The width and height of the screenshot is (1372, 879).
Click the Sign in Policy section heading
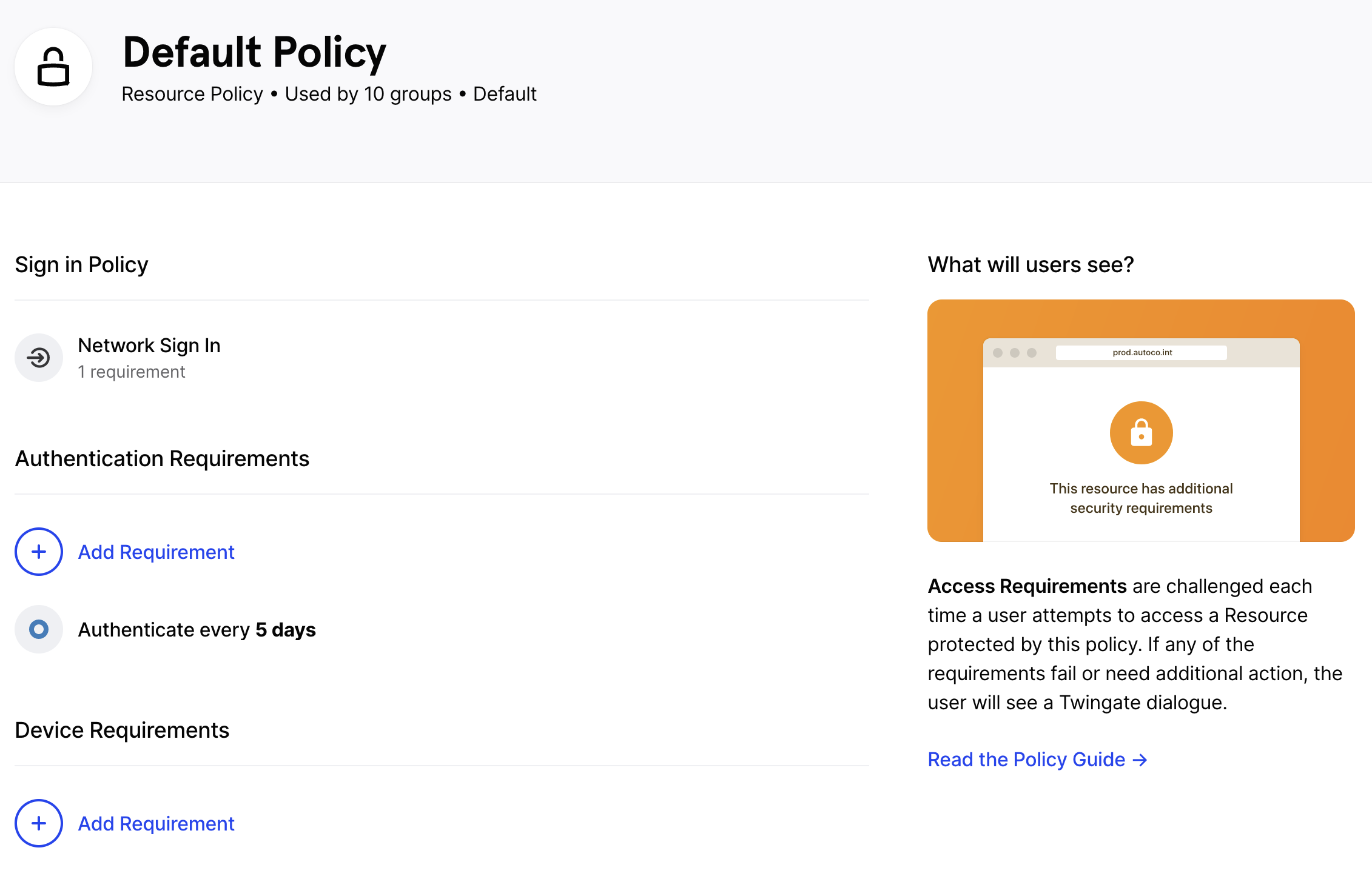(81, 265)
